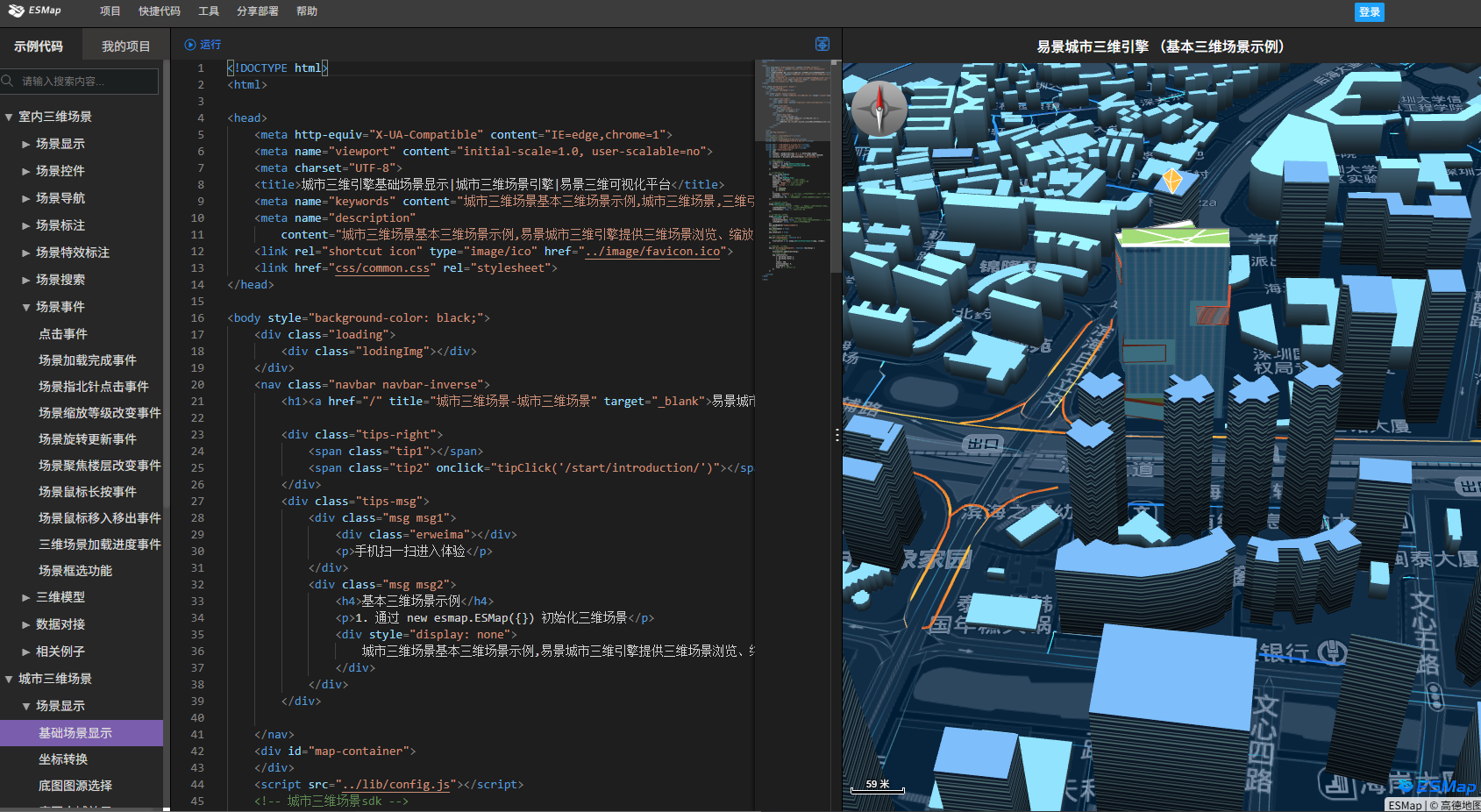Expand the 场景搜索 node

(x=26, y=280)
